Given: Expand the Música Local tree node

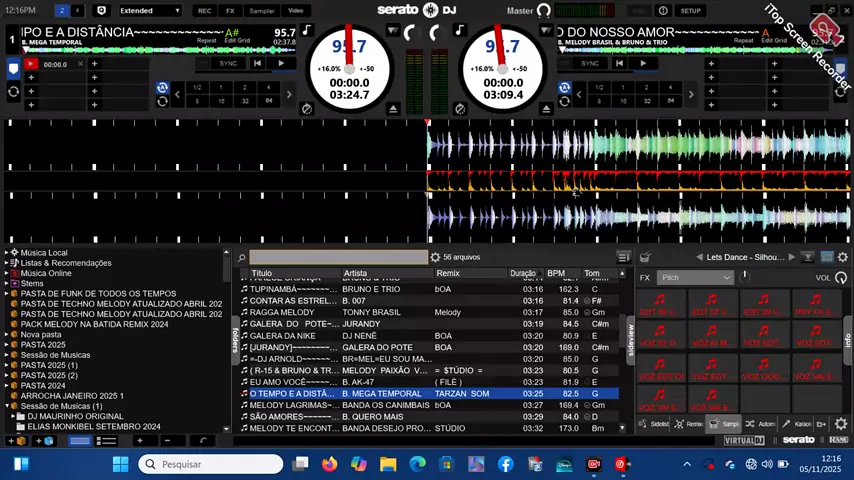Looking at the screenshot, I should pos(7,252).
